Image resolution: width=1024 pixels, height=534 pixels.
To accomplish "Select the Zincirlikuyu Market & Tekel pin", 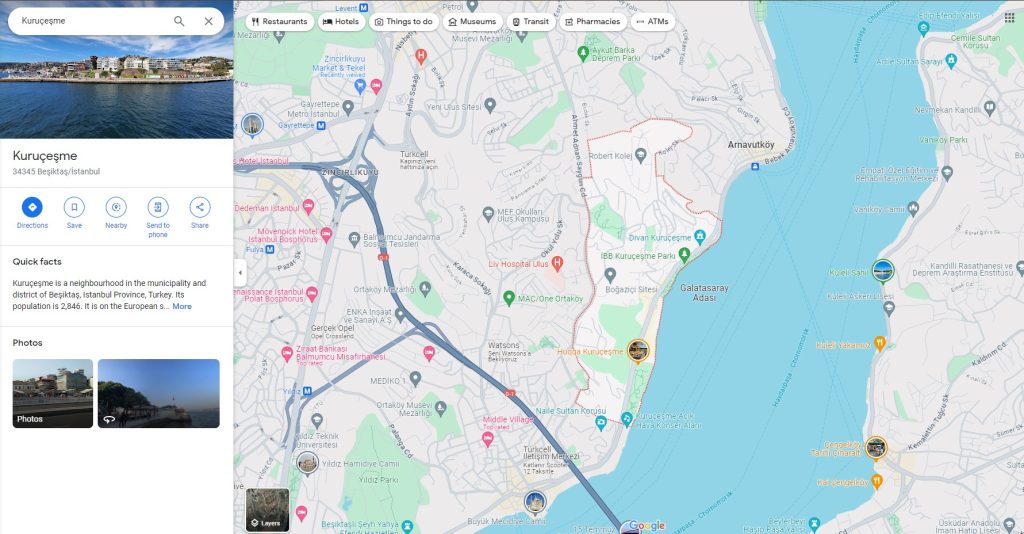I will 360,86.
